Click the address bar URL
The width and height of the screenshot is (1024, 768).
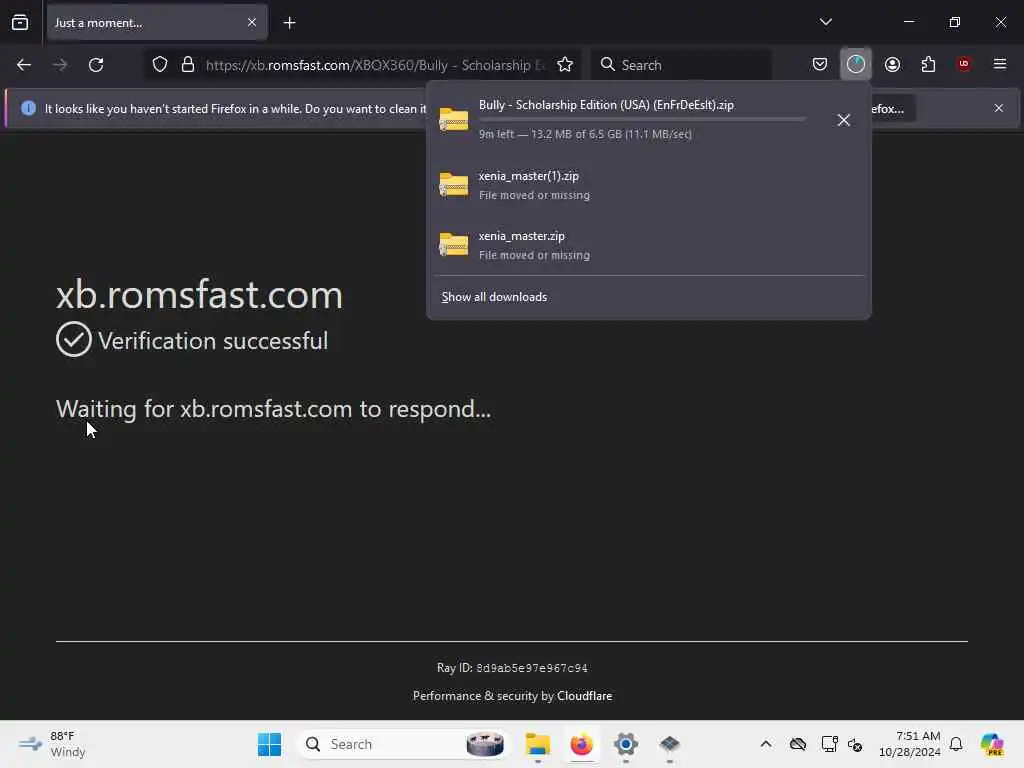[x=375, y=65]
